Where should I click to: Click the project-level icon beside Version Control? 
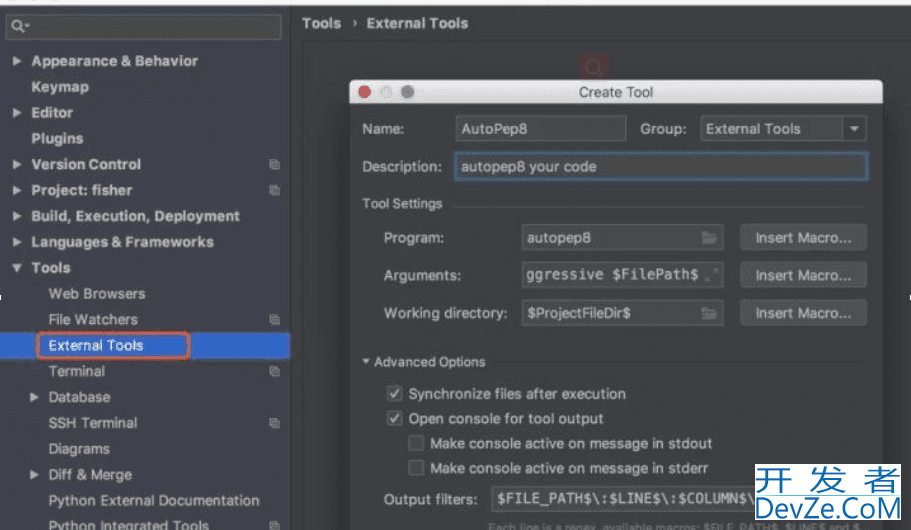pos(275,164)
